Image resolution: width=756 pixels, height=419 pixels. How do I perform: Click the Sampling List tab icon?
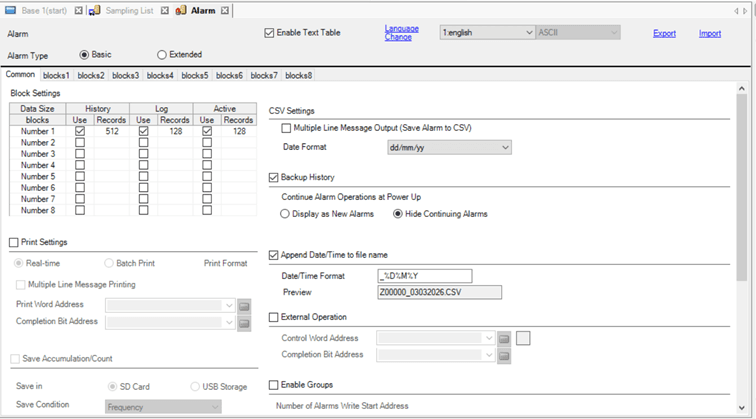94,10
